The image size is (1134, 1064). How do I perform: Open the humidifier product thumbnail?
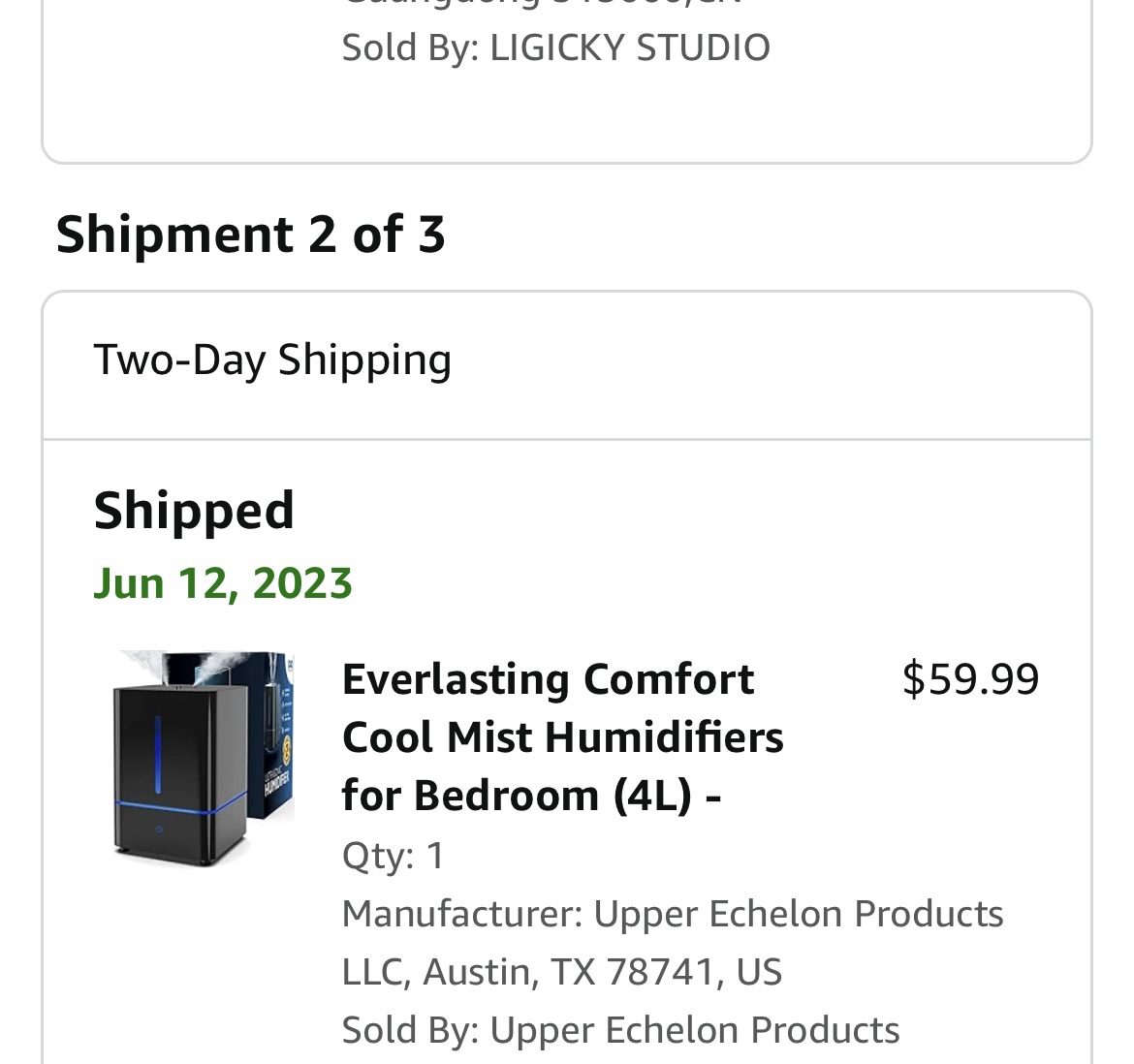[x=204, y=759]
